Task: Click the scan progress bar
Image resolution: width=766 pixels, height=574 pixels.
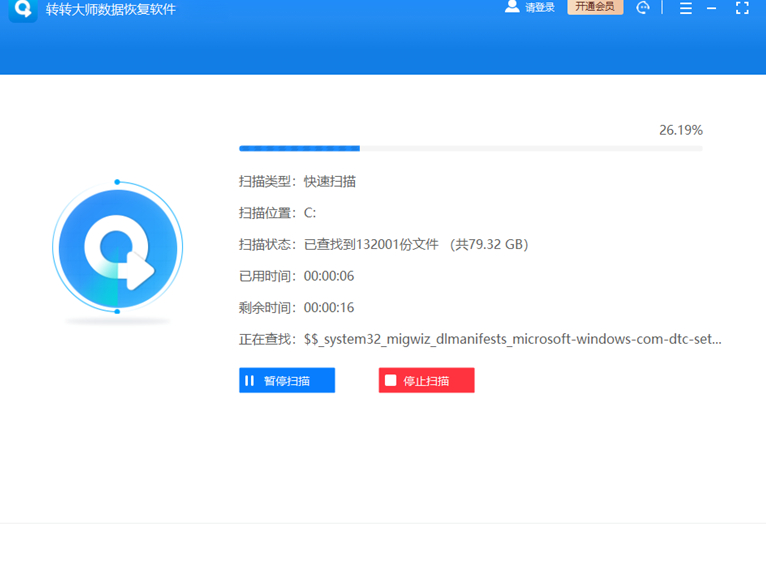Action: pyautogui.click(x=470, y=148)
